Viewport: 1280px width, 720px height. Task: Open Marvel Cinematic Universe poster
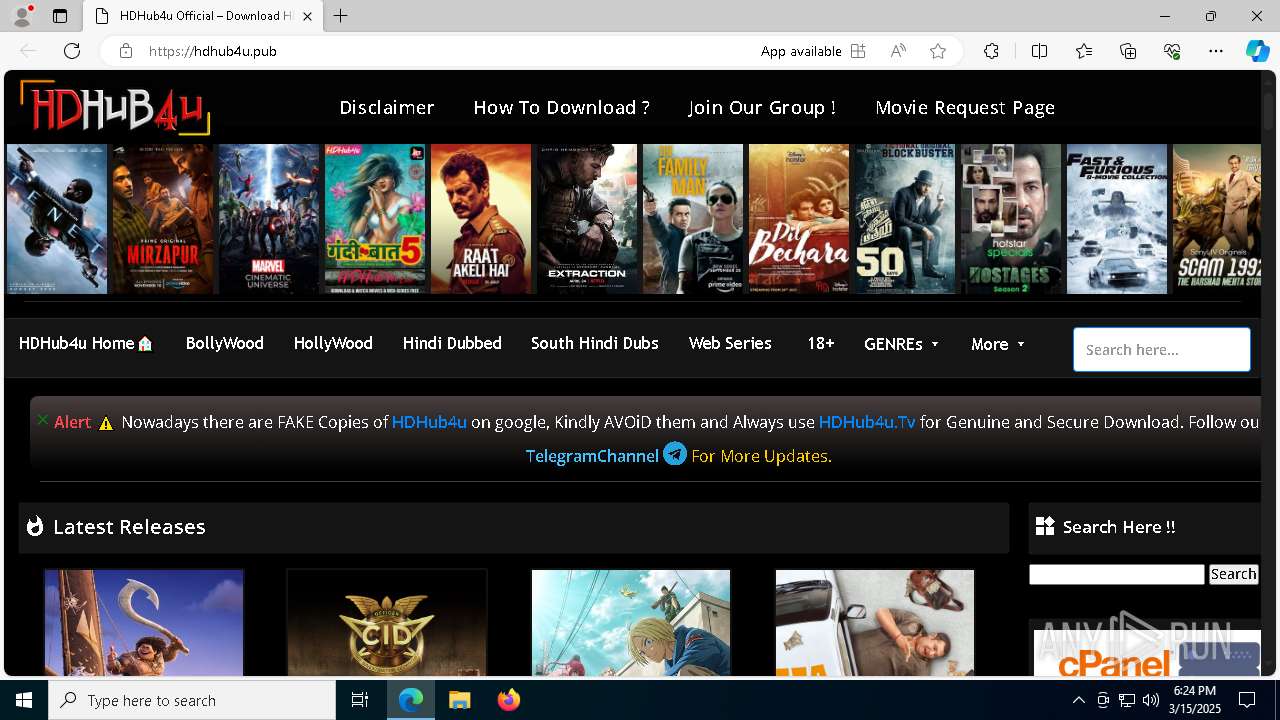click(269, 219)
